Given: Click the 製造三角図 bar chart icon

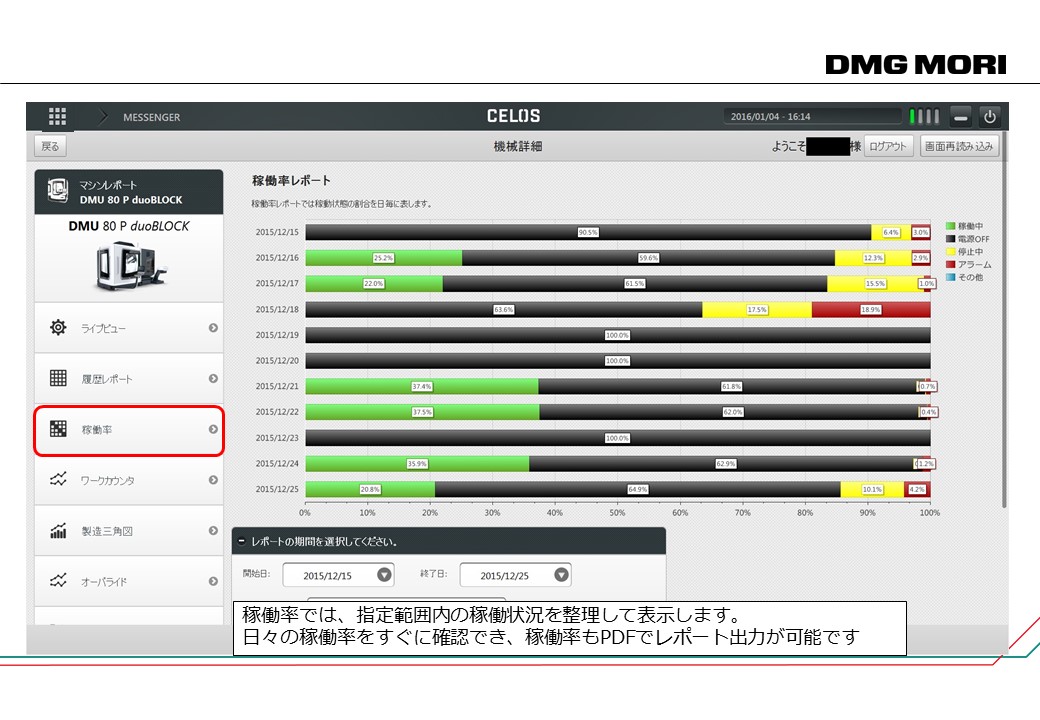Looking at the screenshot, I should pyautogui.click(x=58, y=530).
